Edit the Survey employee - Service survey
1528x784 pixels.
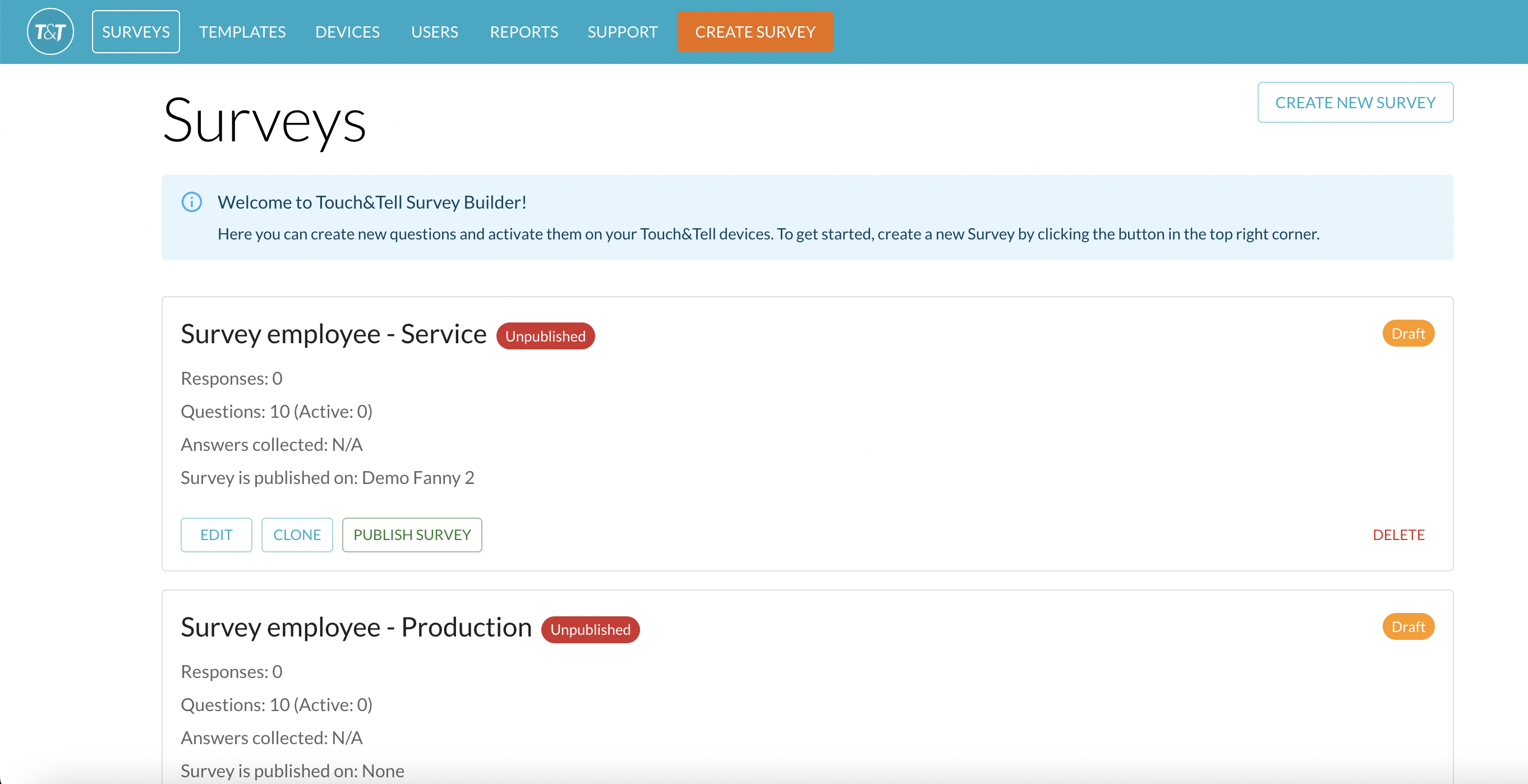[x=216, y=534]
